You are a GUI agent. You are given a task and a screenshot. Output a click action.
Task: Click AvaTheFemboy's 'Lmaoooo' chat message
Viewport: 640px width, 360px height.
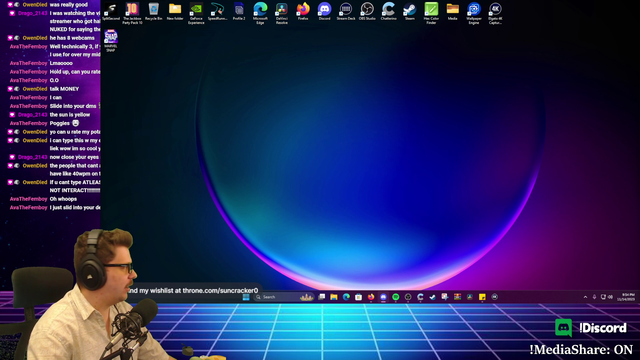click(x=61, y=63)
